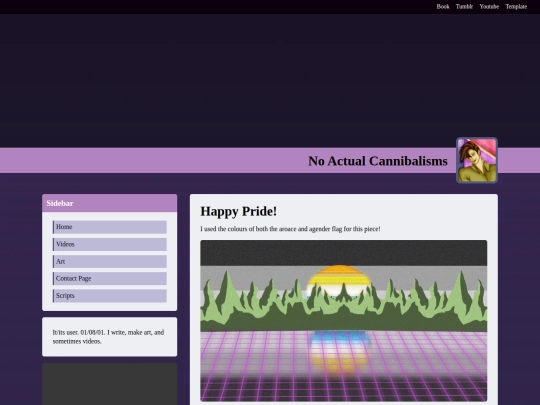
Task: Open the Book link in top navigation
Action: (443, 7)
